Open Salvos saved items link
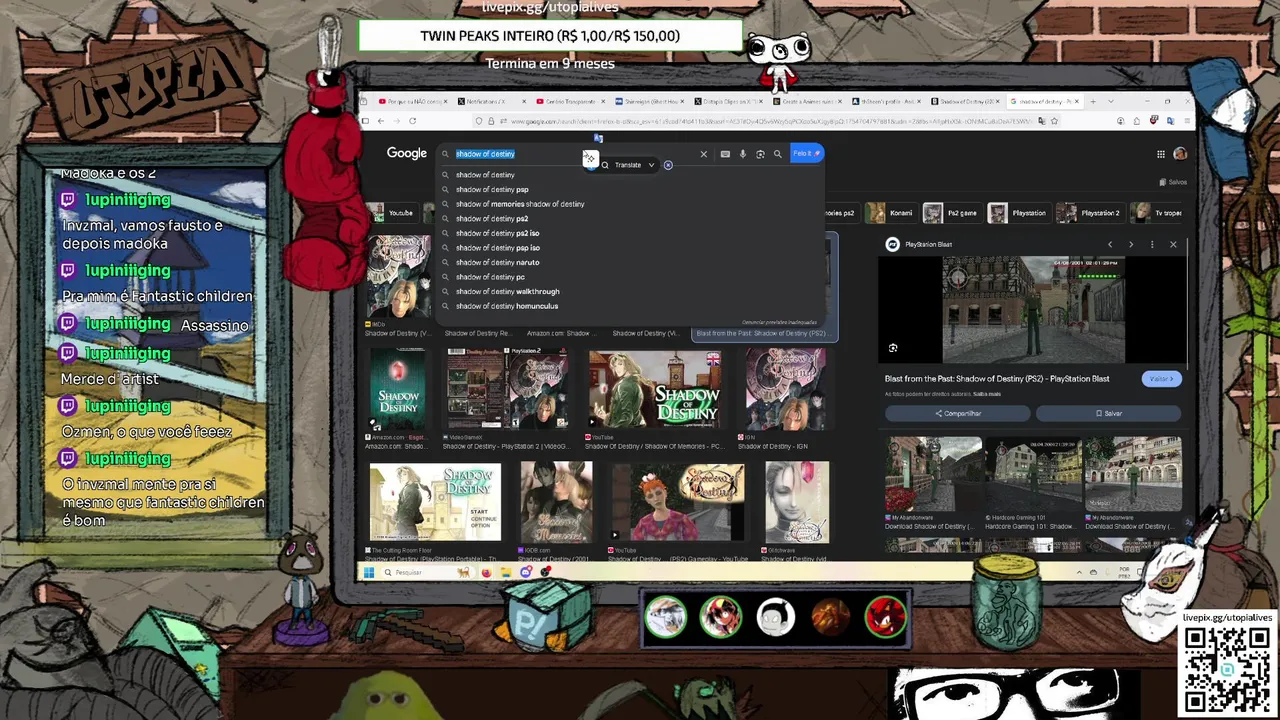This screenshot has height=720, width=1280. click(x=1174, y=182)
